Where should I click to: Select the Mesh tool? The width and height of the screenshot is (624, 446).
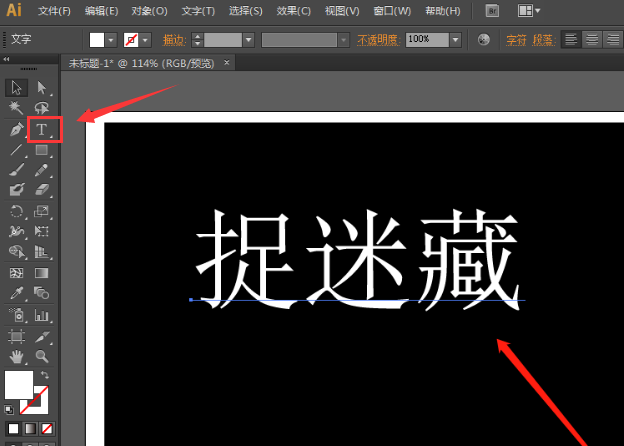pyautogui.click(x=16, y=273)
